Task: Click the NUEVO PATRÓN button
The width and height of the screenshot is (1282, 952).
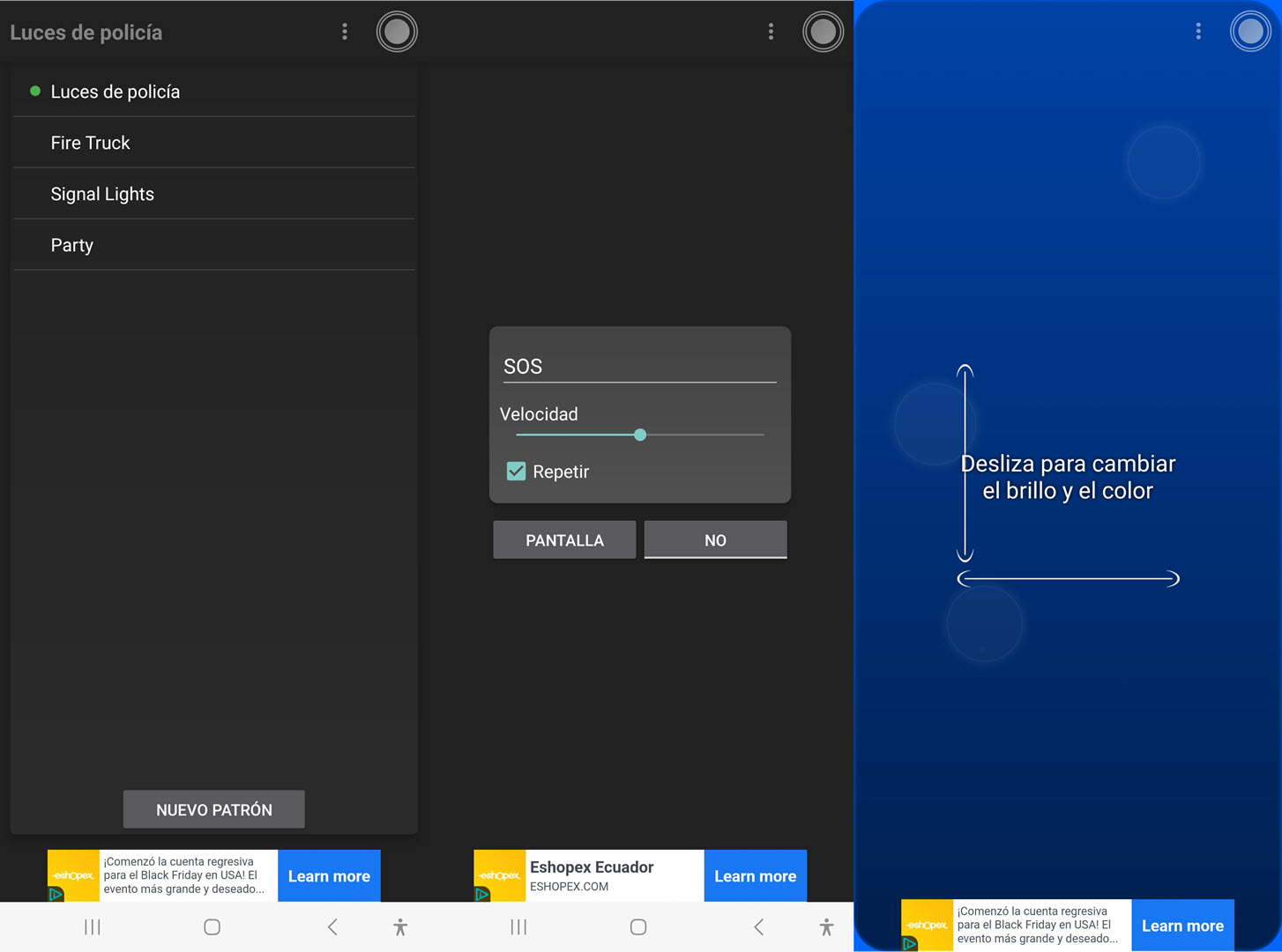Action: (214, 809)
